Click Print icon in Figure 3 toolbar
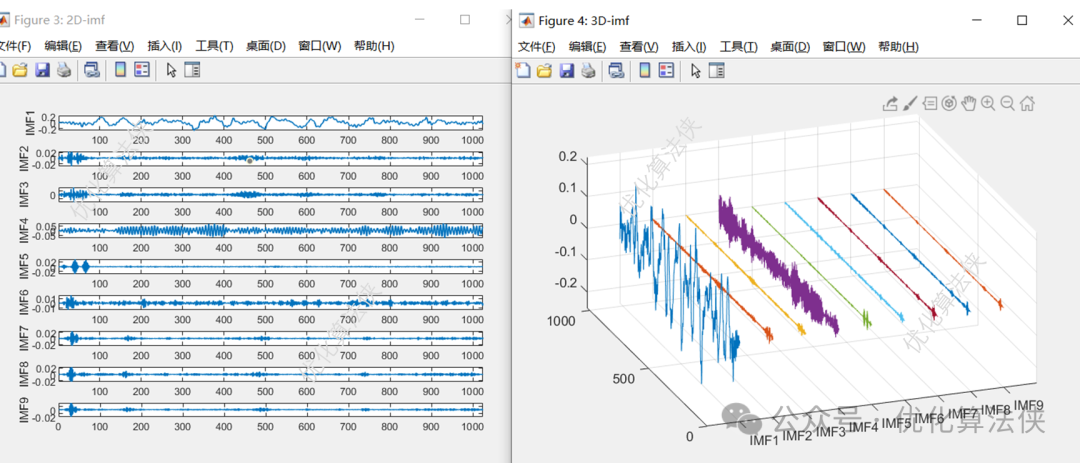Viewport: 1080px width, 463px height. pyautogui.click(x=63, y=70)
